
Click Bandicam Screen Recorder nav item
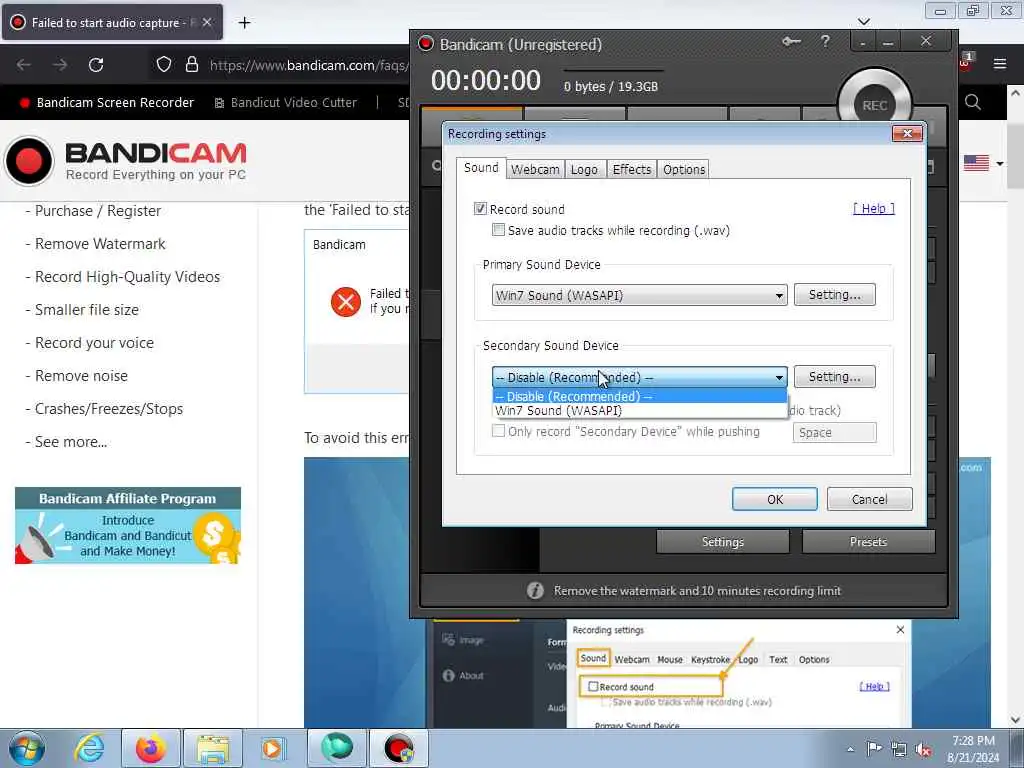click(108, 103)
